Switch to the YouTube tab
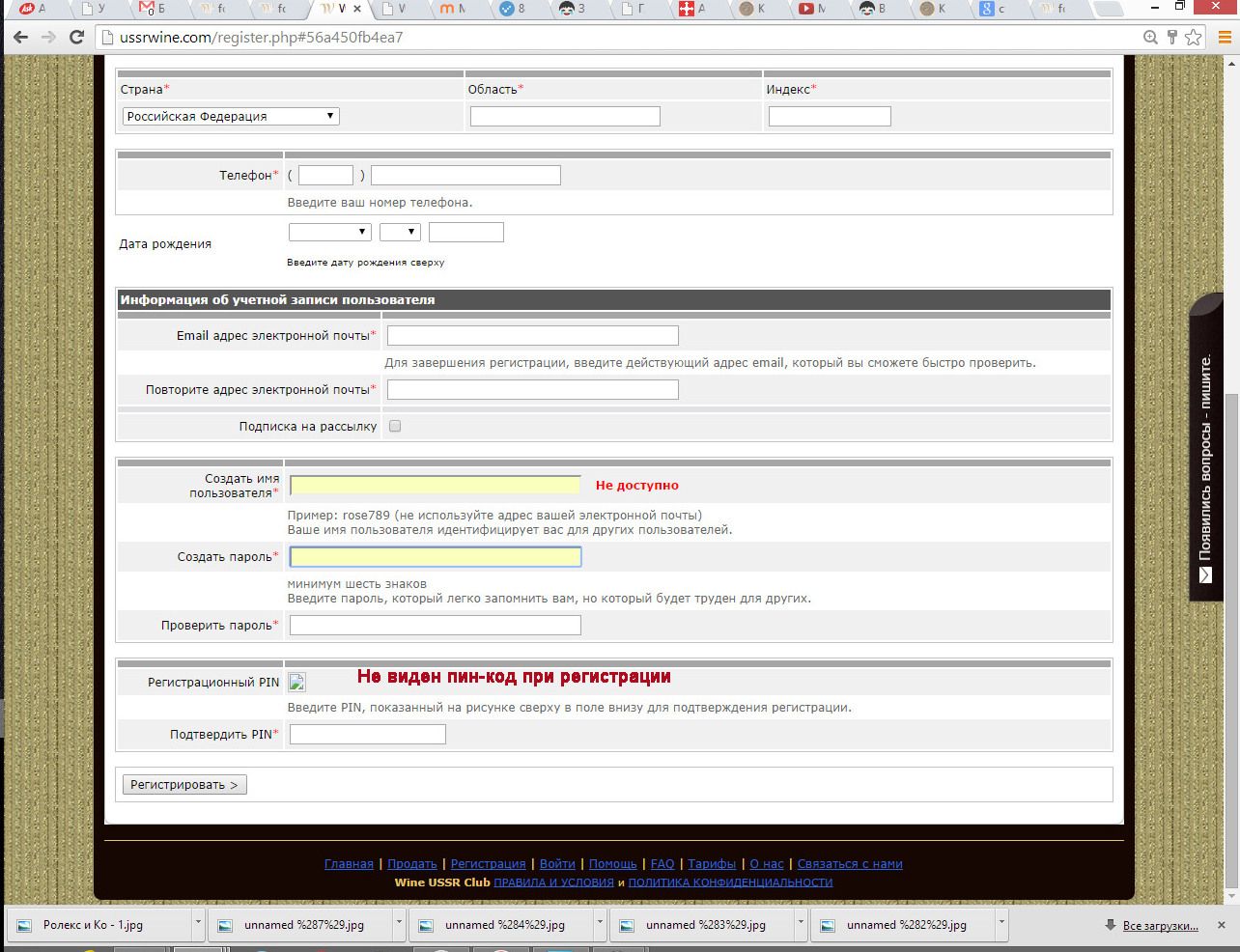 811,9
